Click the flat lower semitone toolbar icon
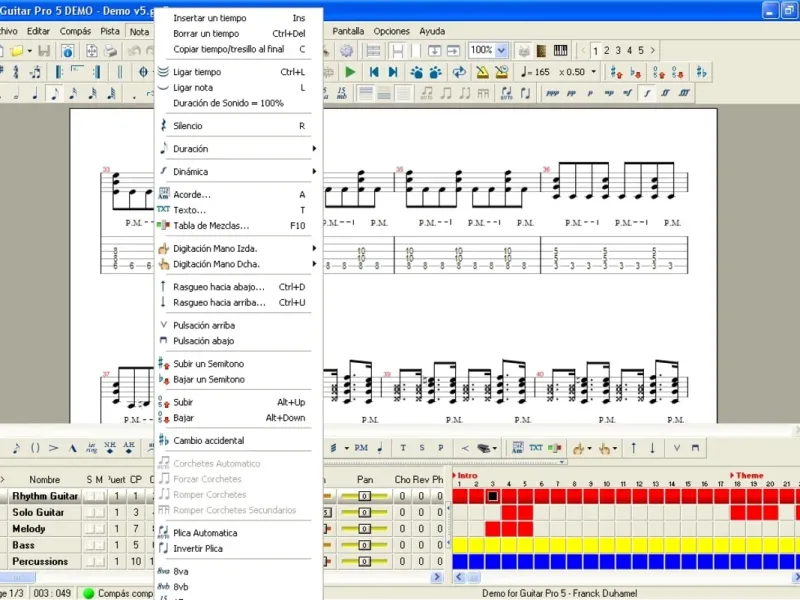The height and width of the screenshot is (600, 800). pyautogui.click(x=636, y=72)
